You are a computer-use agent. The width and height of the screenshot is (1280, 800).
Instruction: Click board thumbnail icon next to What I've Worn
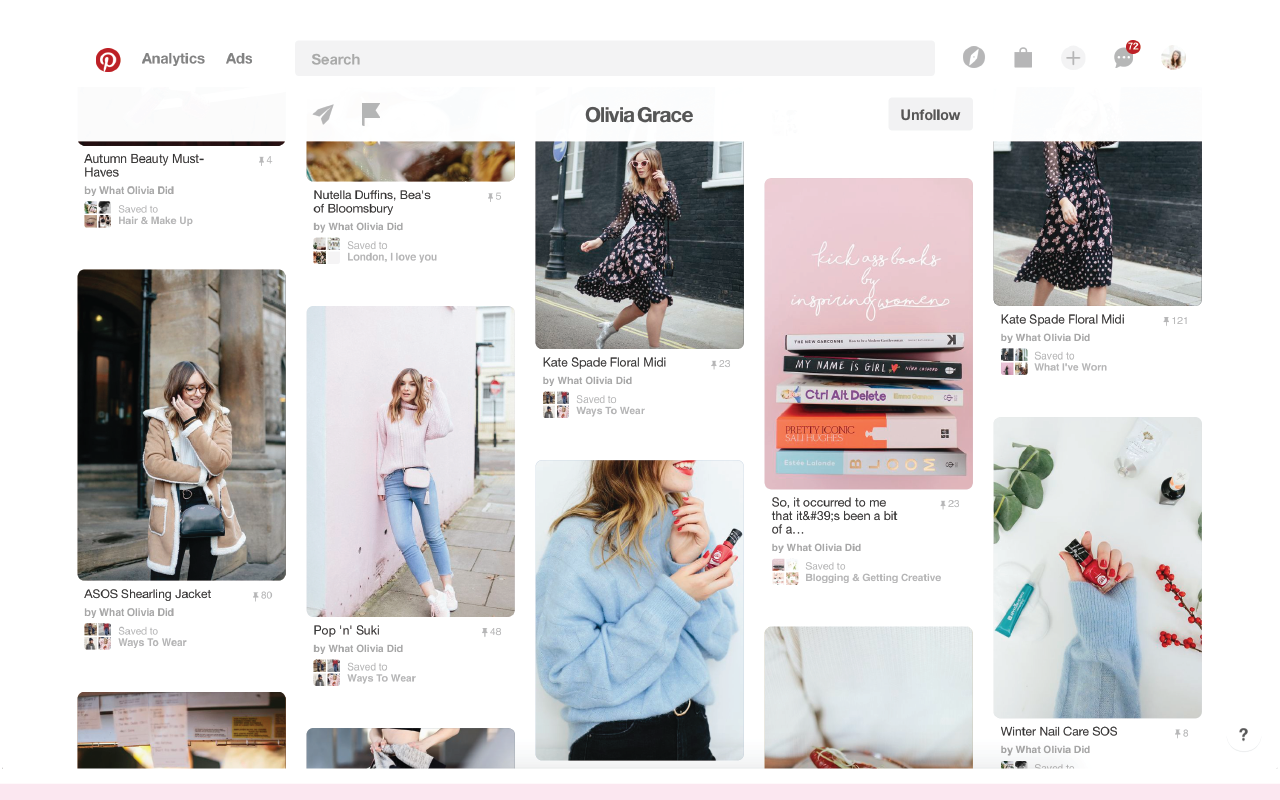click(1014, 361)
